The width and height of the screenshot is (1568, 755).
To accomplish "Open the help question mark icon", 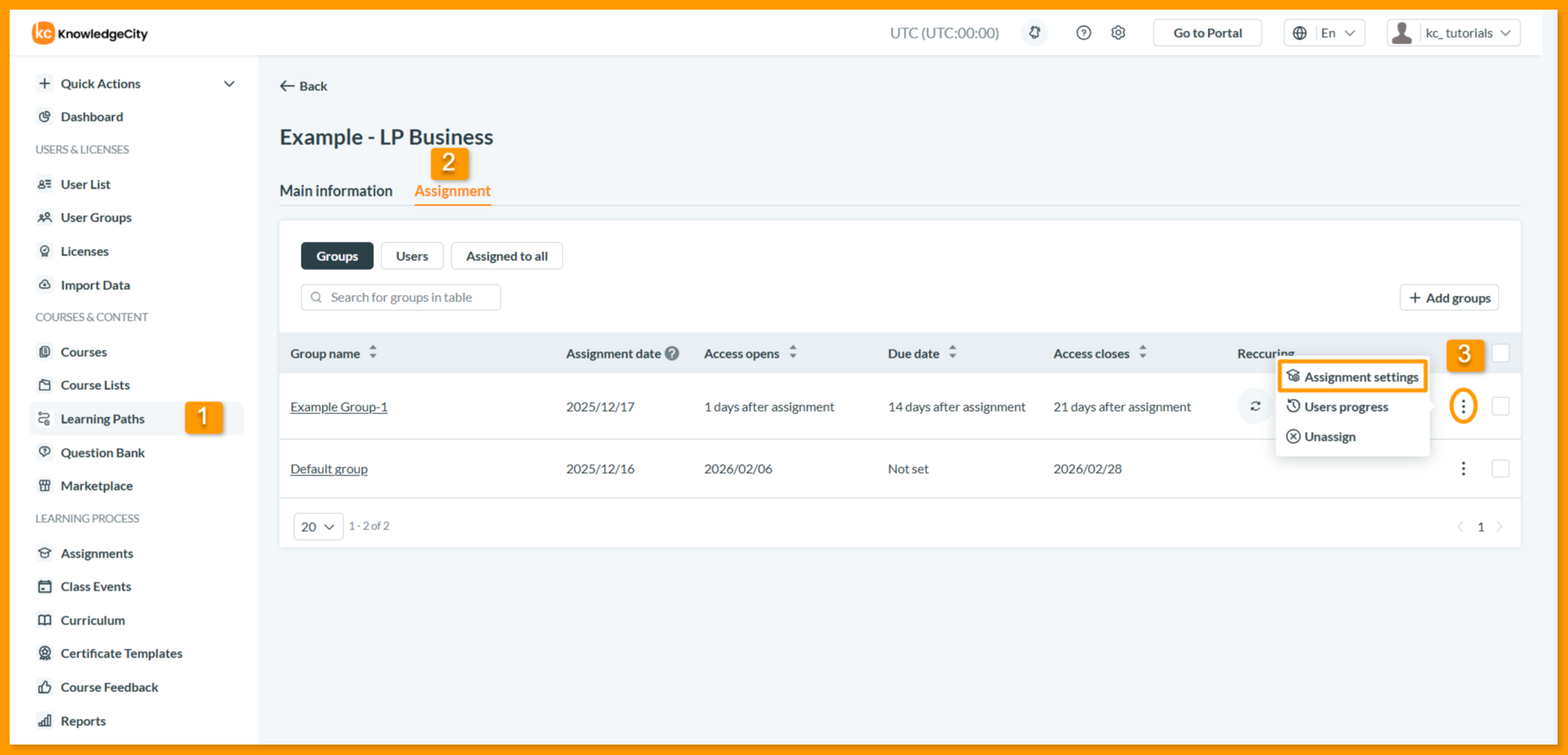I will click(1083, 33).
